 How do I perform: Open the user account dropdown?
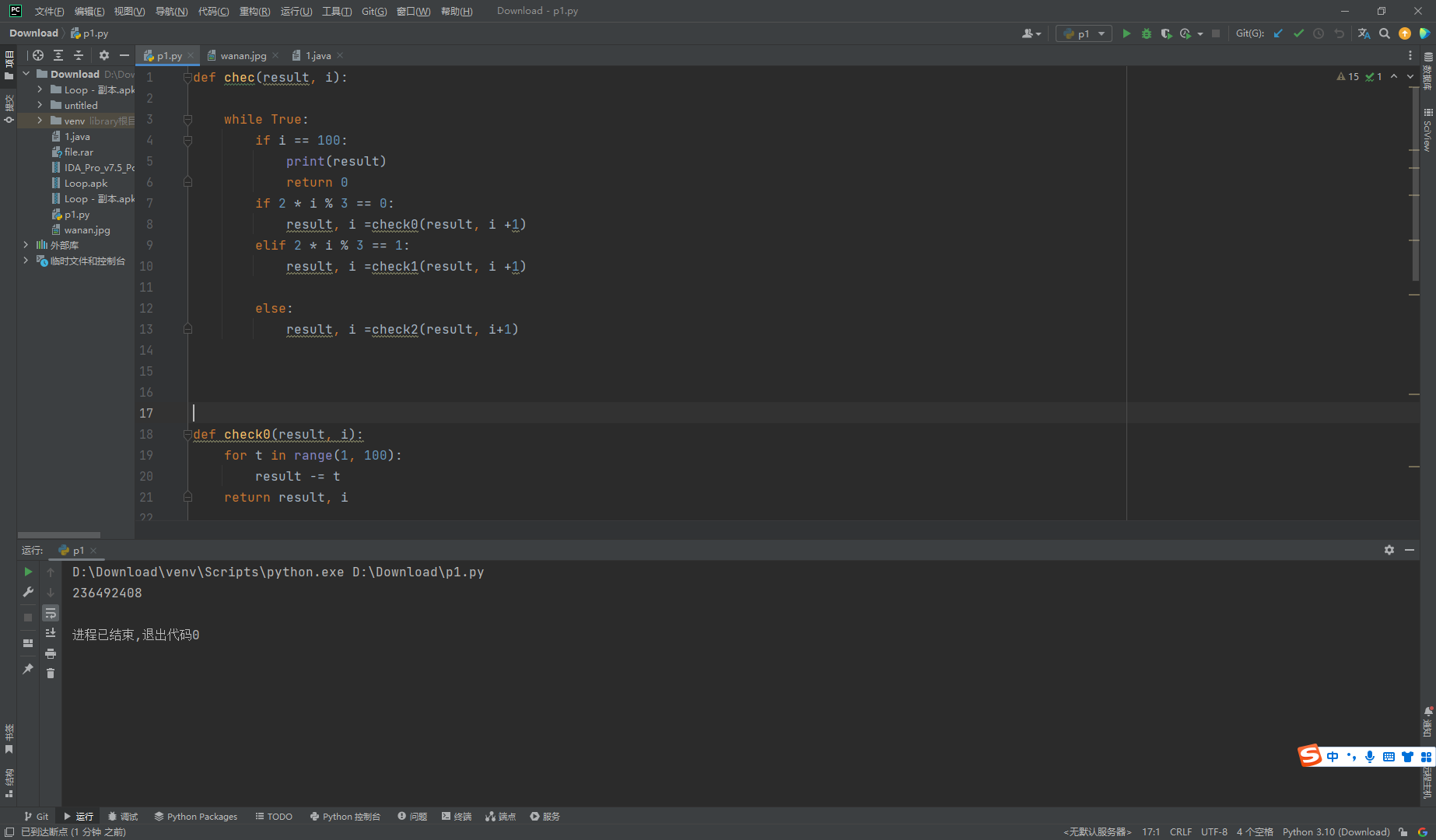point(1031,33)
